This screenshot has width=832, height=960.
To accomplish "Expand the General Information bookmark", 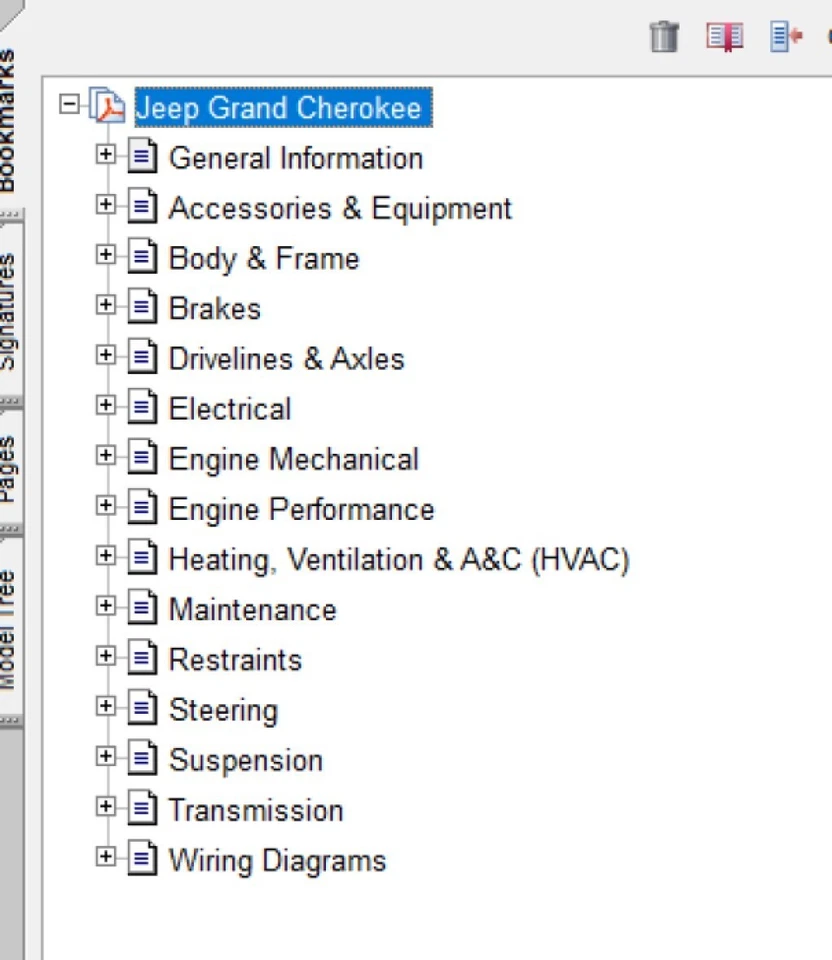I will 106,153.
